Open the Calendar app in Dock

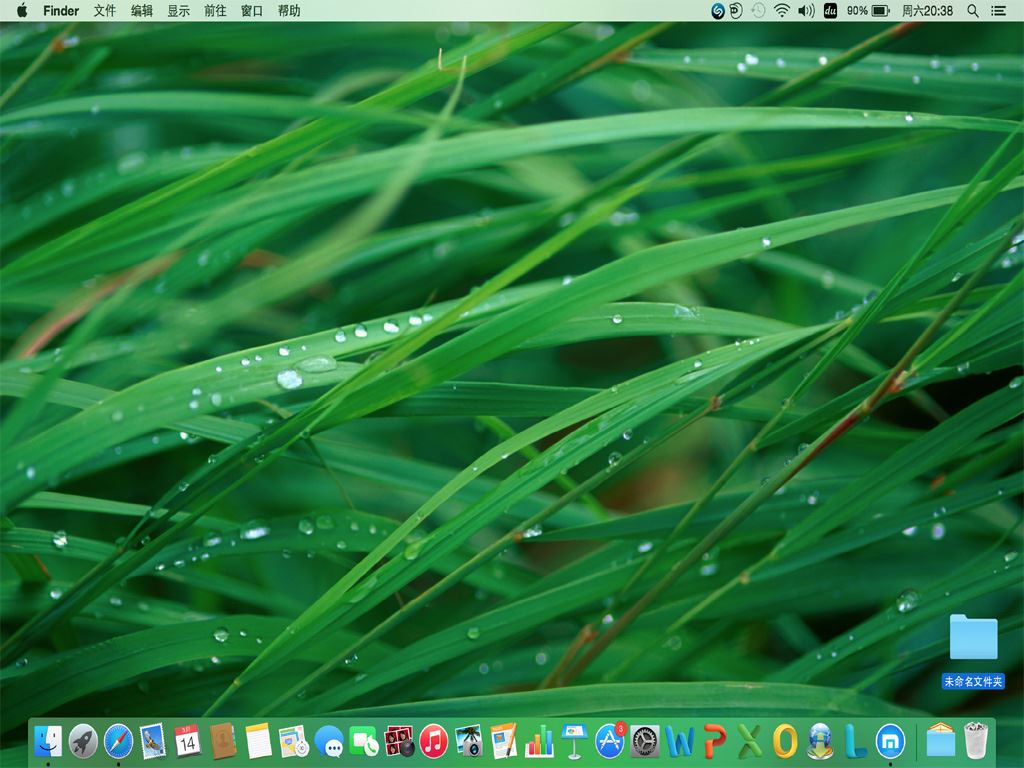[187, 741]
